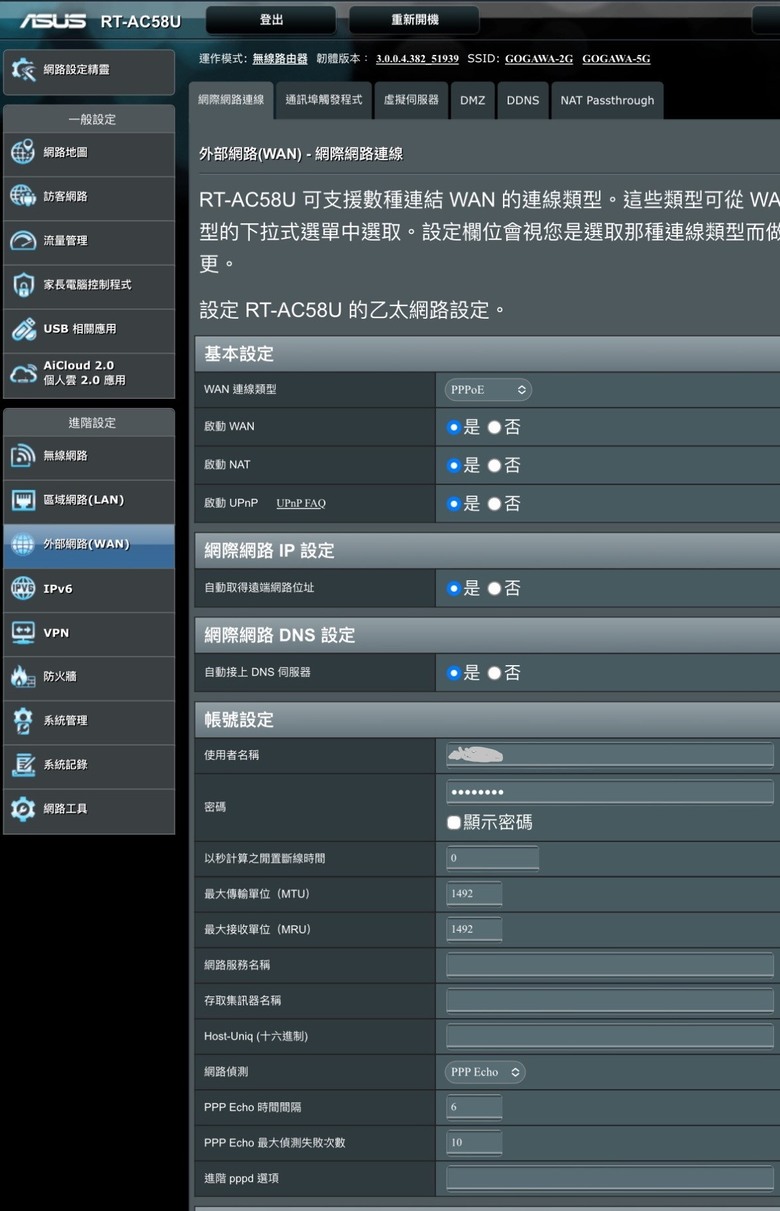Open 無線網路 in the sidebar menu
The image size is (780, 1211).
point(89,456)
